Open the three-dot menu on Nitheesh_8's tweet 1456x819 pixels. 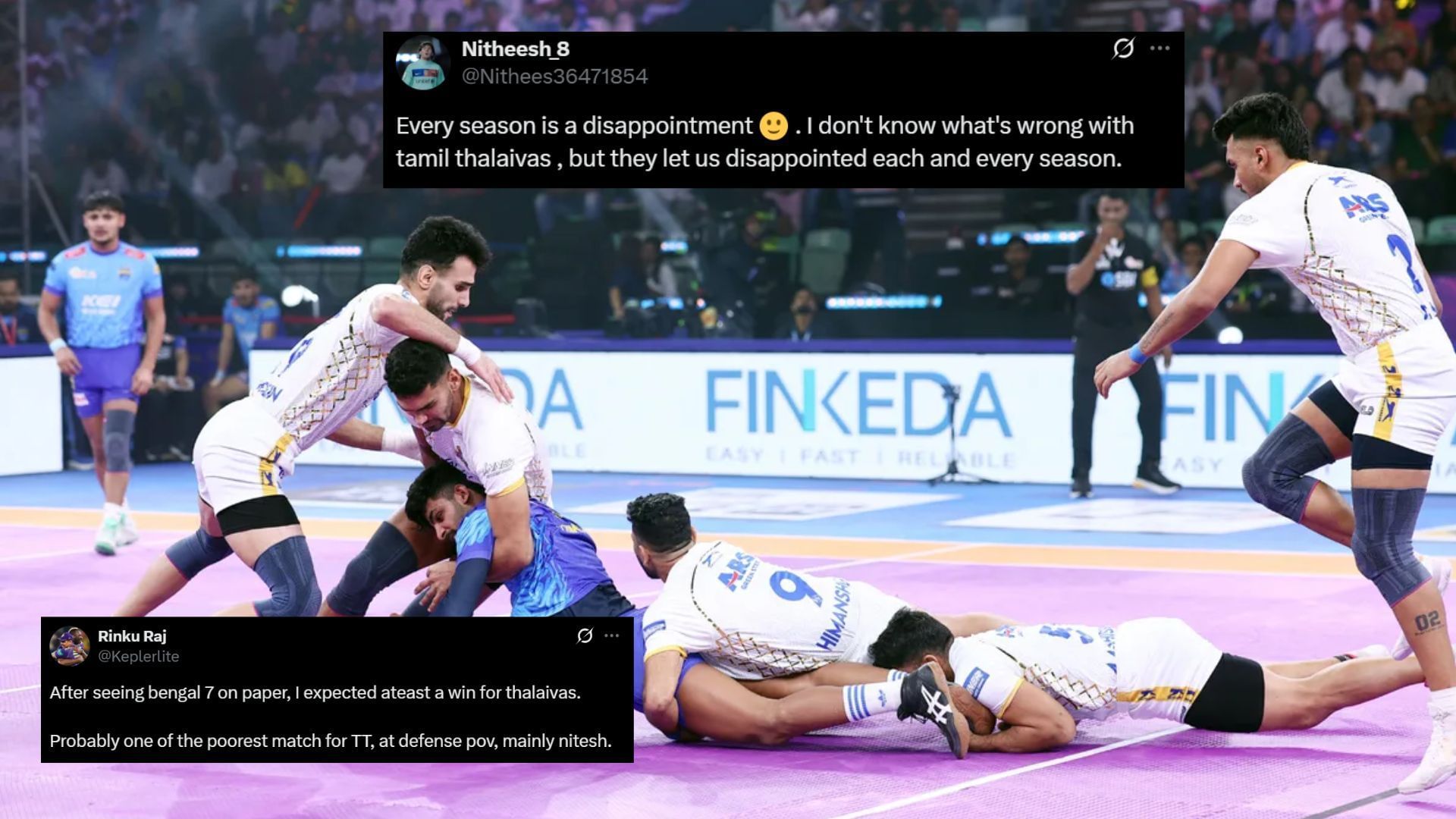coord(1159,49)
